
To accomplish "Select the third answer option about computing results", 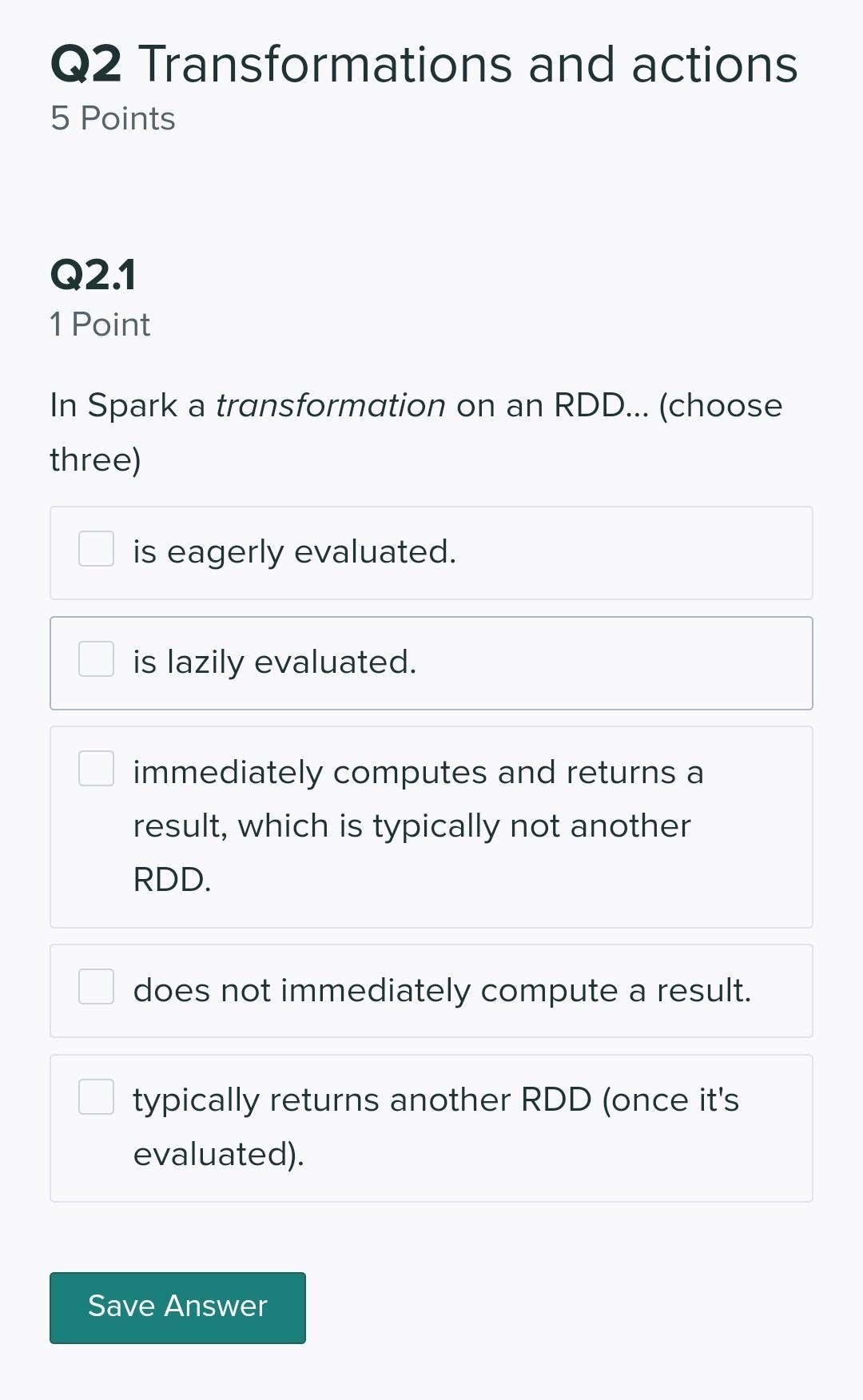I will (431, 826).
